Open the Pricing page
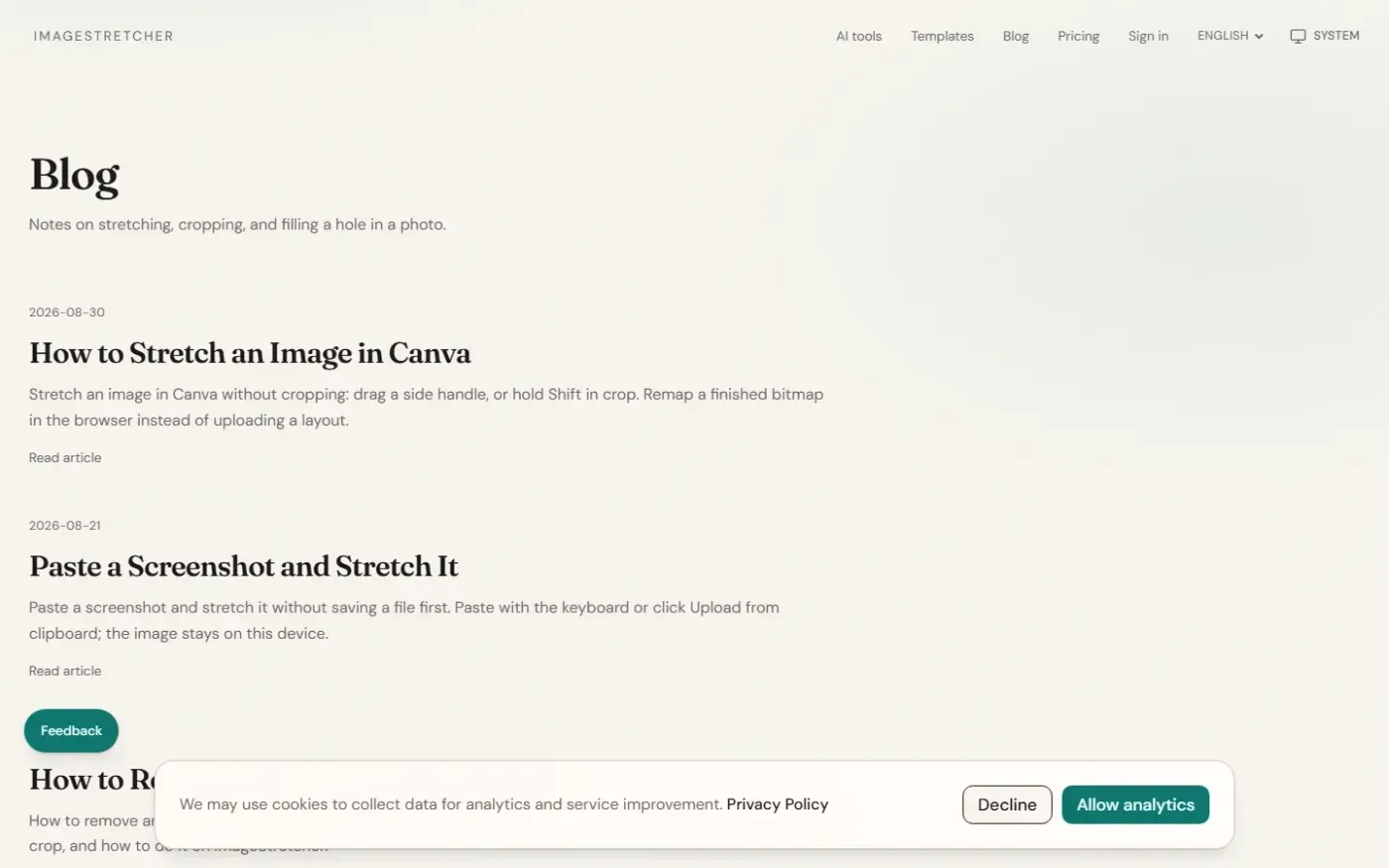Viewport: 1389px width, 868px height. [x=1077, y=36]
